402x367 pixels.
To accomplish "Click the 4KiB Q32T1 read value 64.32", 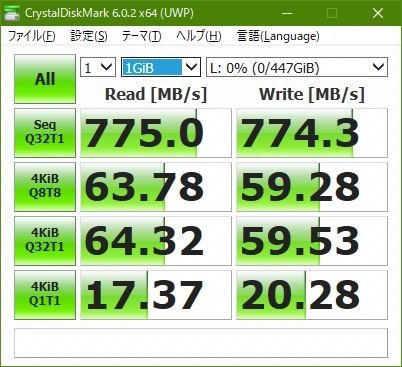I will pyautogui.click(x=156, y=241).
